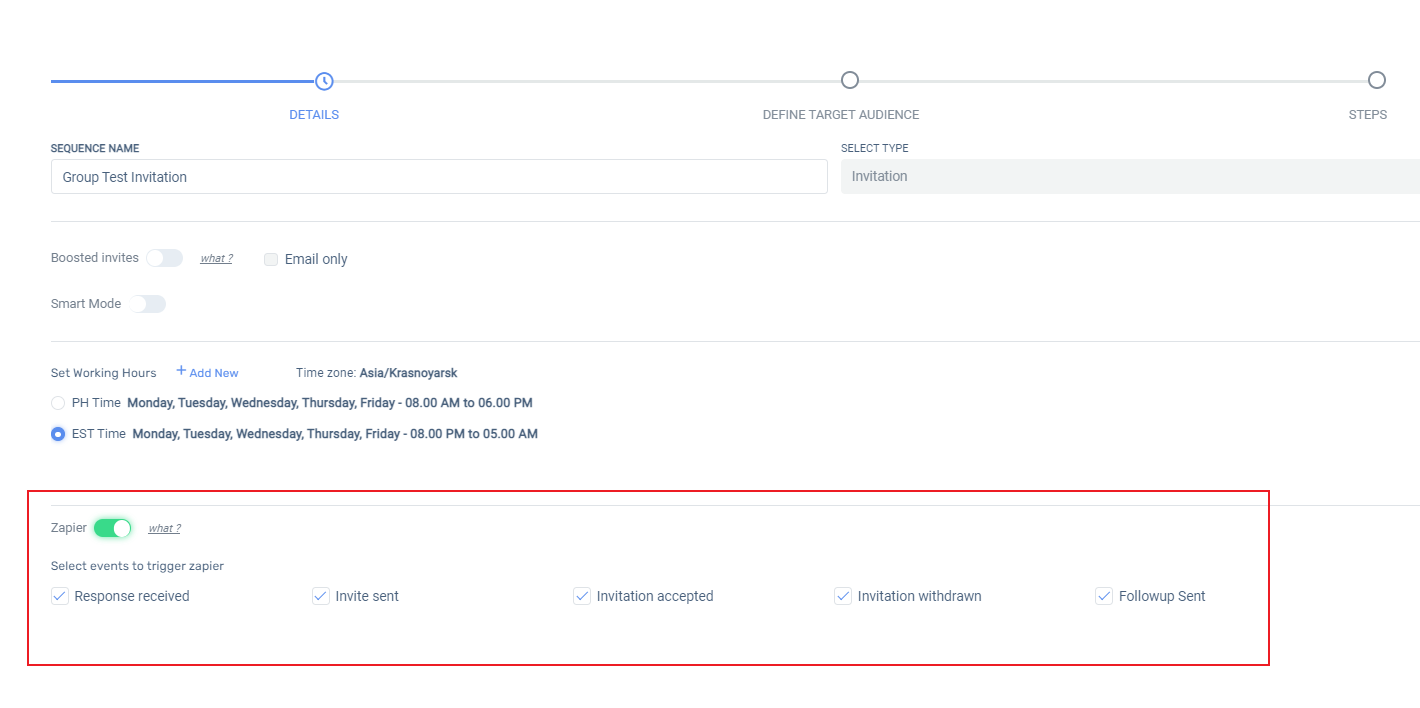Uncheck Invitation accepted checkbox

pyautogui.click(x=582, y=596)
